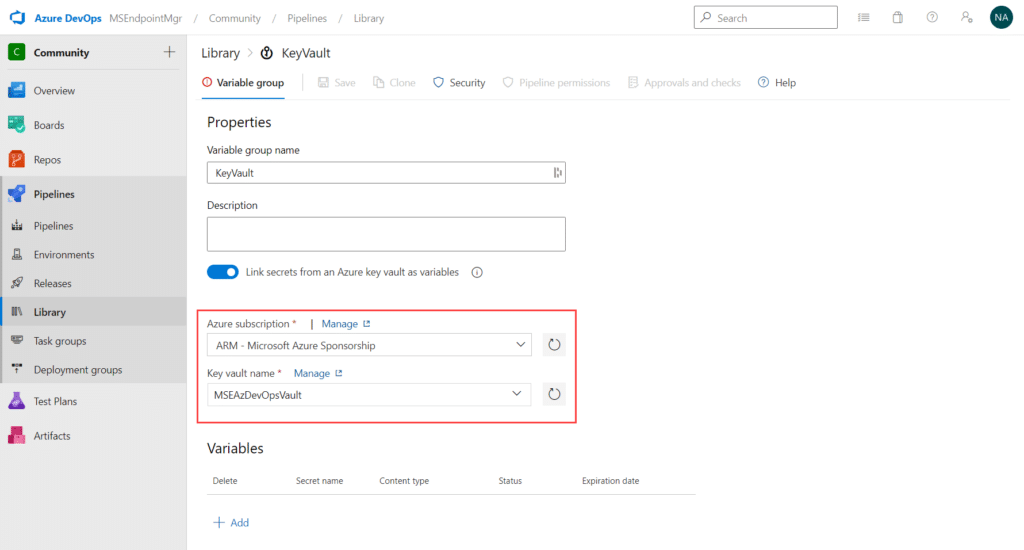Refresh the Key vault name list

tap(554, 394)
